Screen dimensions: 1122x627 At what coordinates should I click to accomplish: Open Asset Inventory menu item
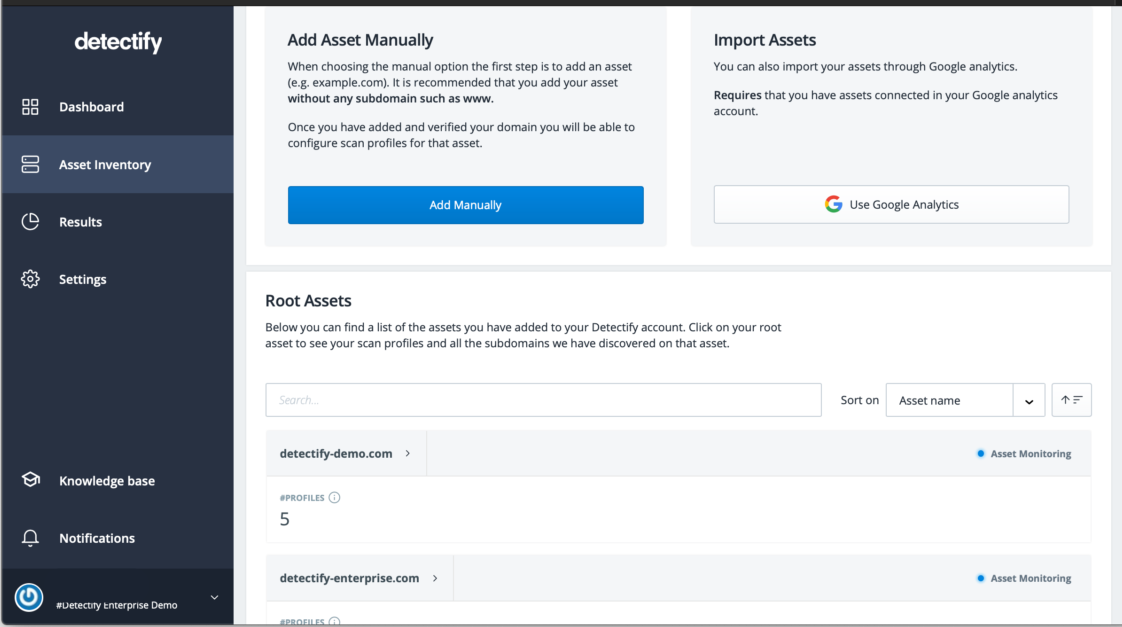pyautogui.click(x=117, y=164)
